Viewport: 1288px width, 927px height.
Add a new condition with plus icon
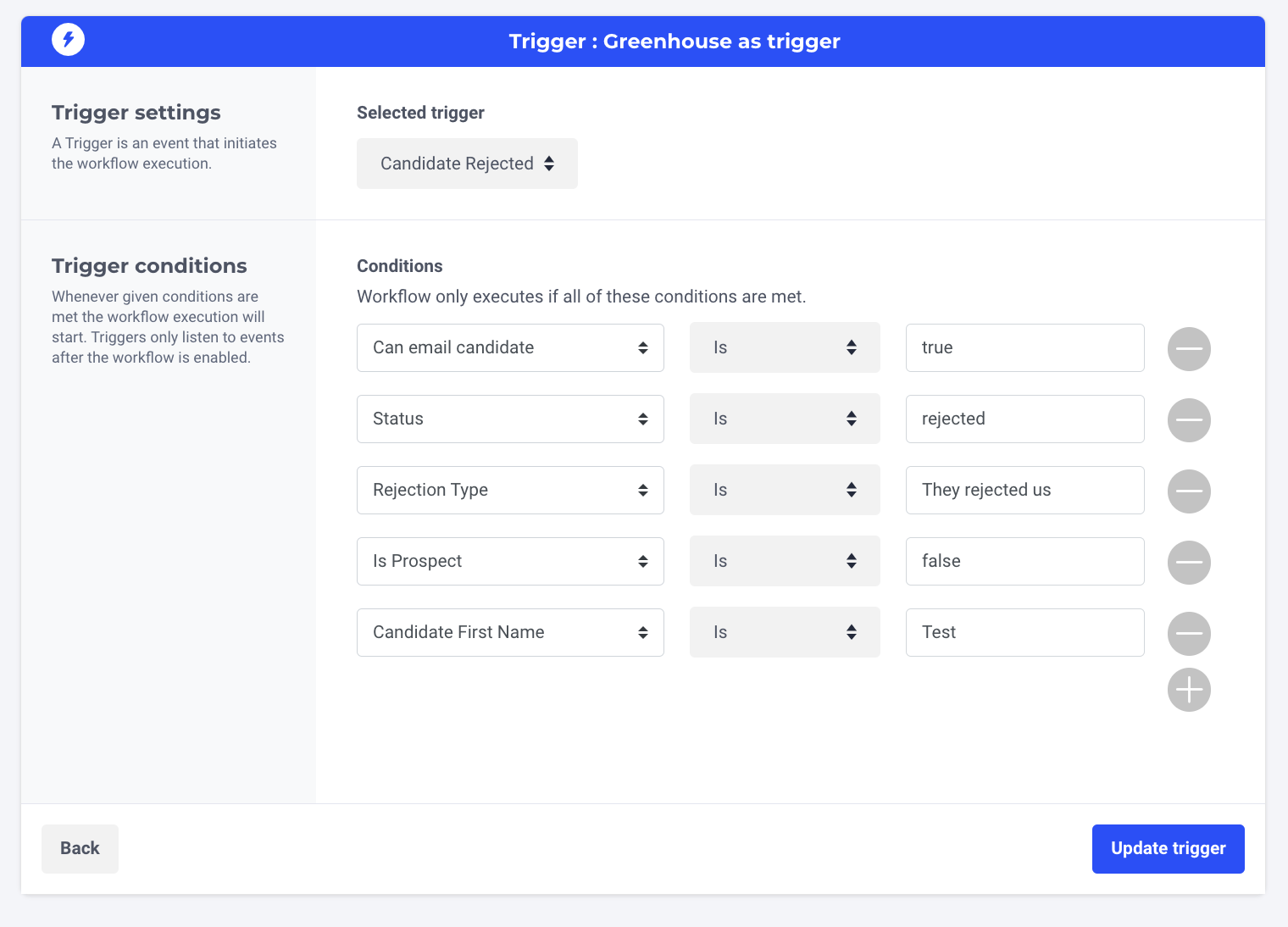pyautogui.click(x=1189, y=690)
